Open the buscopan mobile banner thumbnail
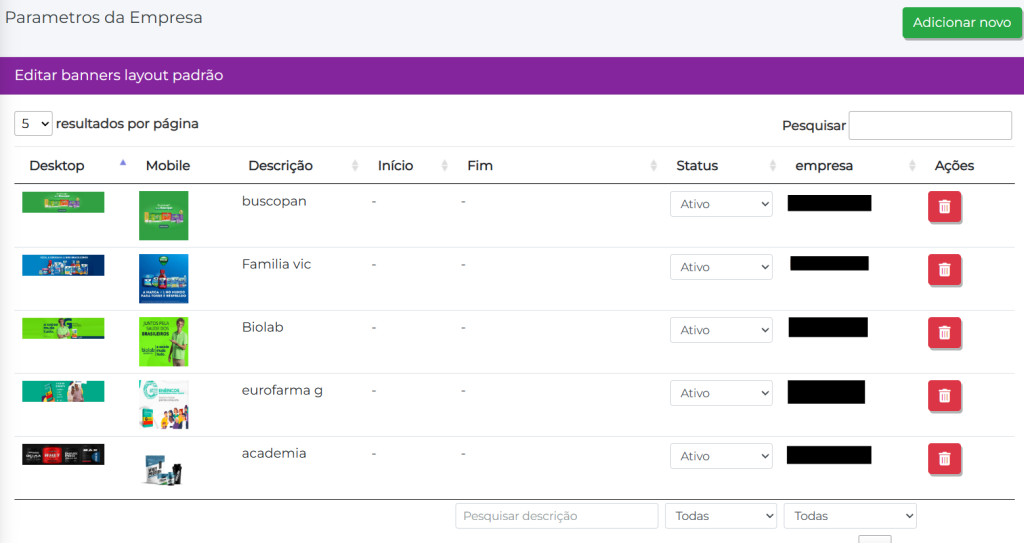 pos(163,215)
